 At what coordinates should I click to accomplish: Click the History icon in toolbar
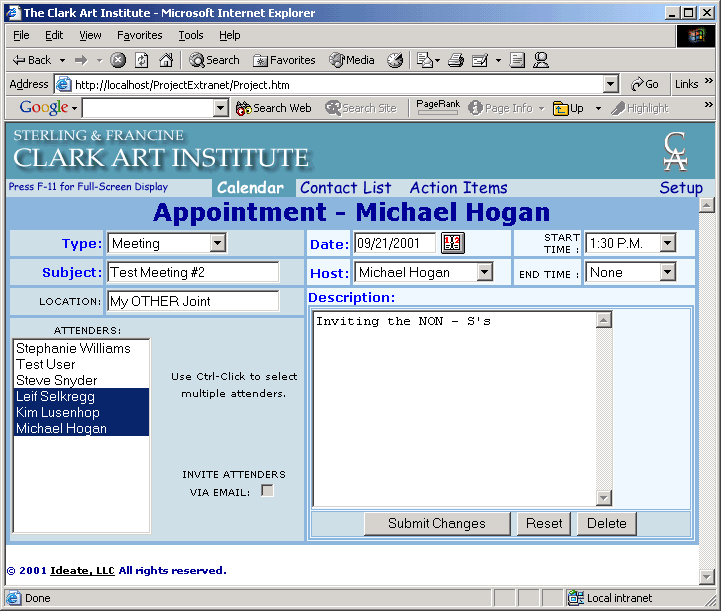tap(395, 60)
